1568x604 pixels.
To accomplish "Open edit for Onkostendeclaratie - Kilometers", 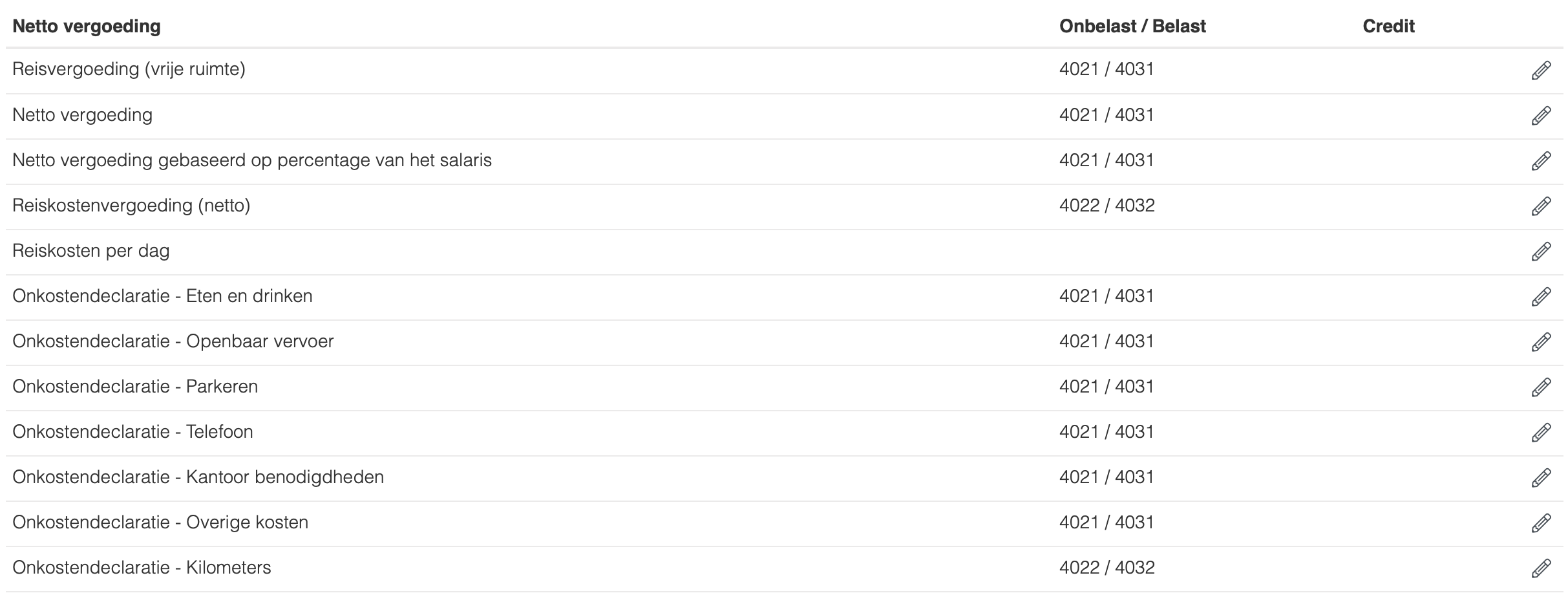I will tap(1541, 568).
